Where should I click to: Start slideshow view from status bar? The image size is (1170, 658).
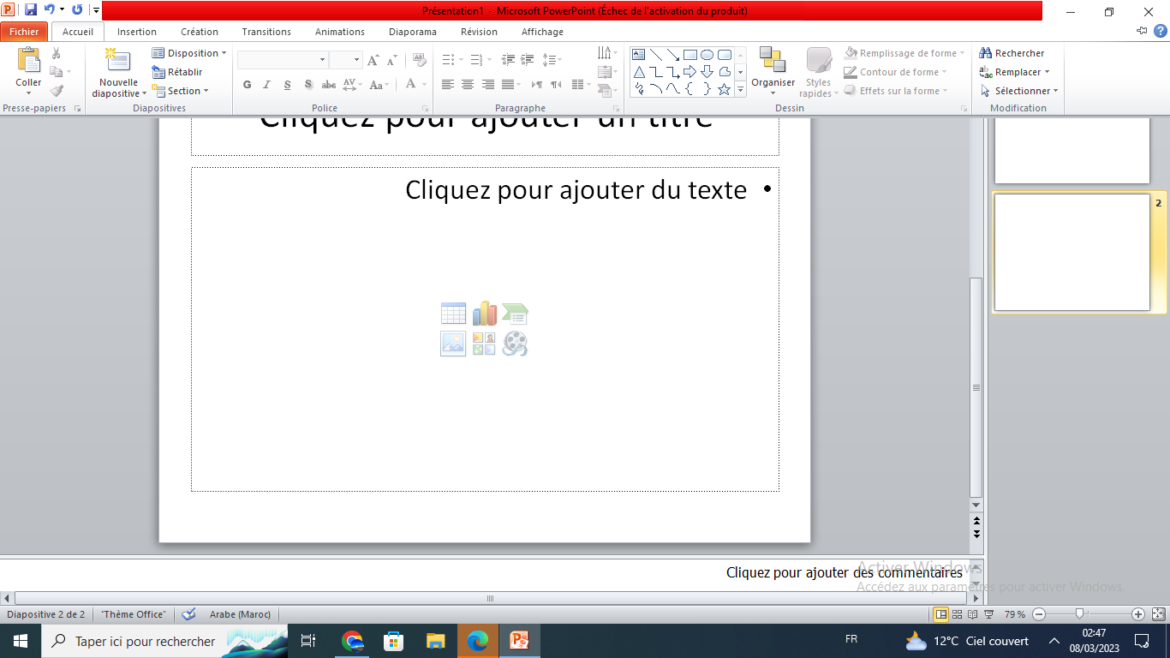coord(989,614)
